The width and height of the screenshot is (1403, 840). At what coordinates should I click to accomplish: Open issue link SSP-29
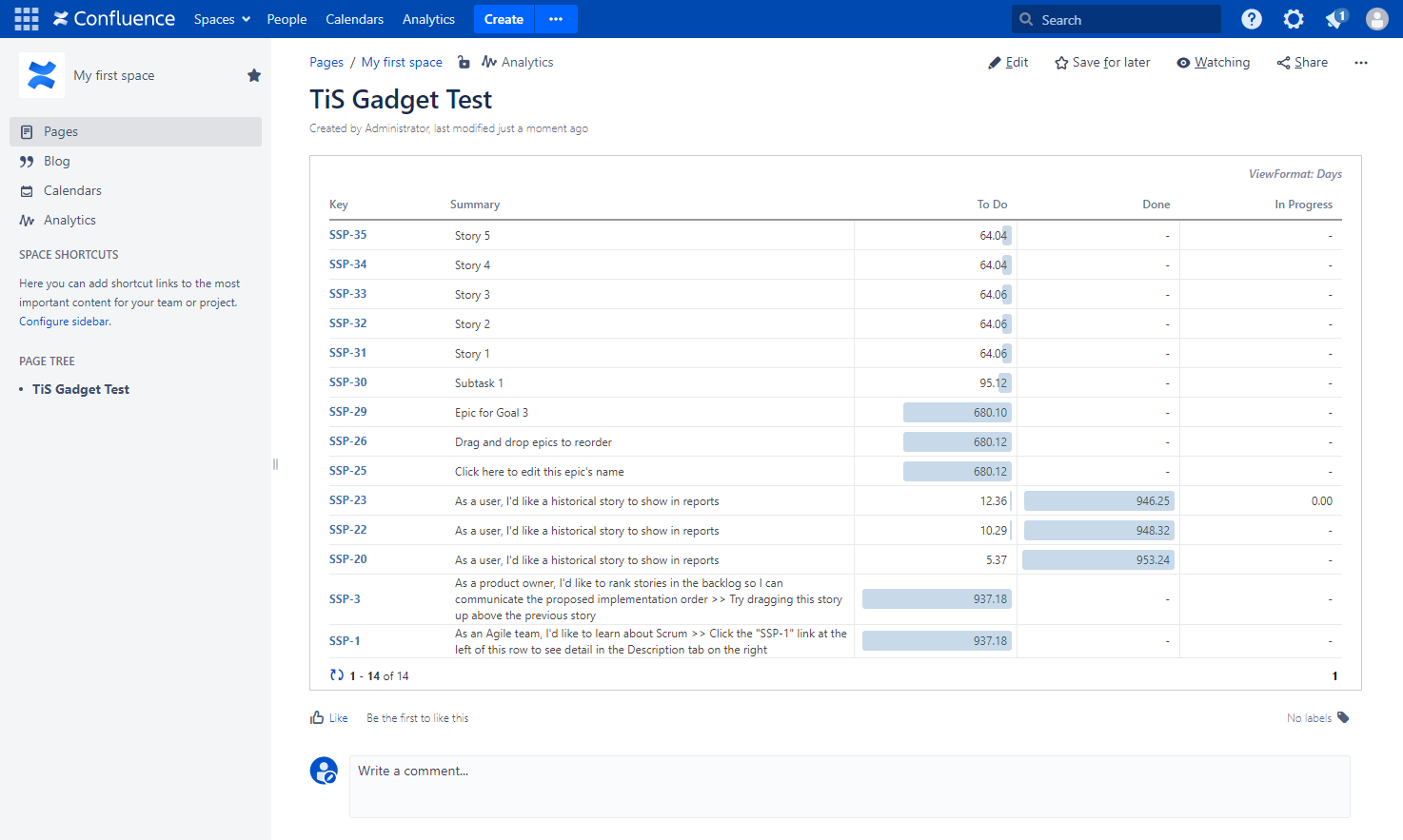coord(347,412)
